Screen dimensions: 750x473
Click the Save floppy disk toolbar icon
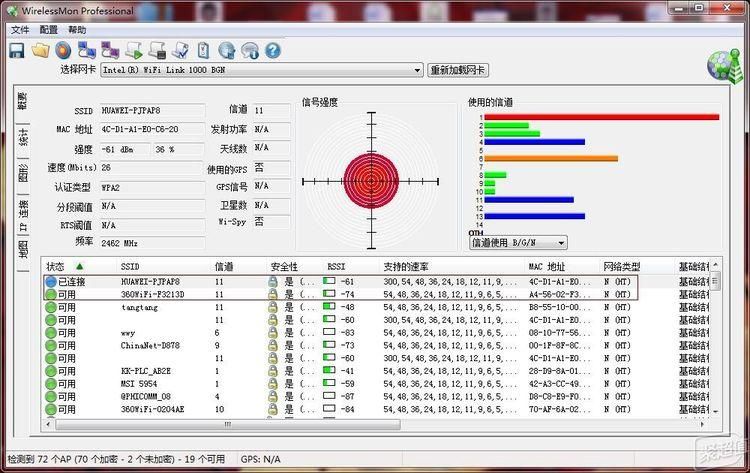click(17, 50)
